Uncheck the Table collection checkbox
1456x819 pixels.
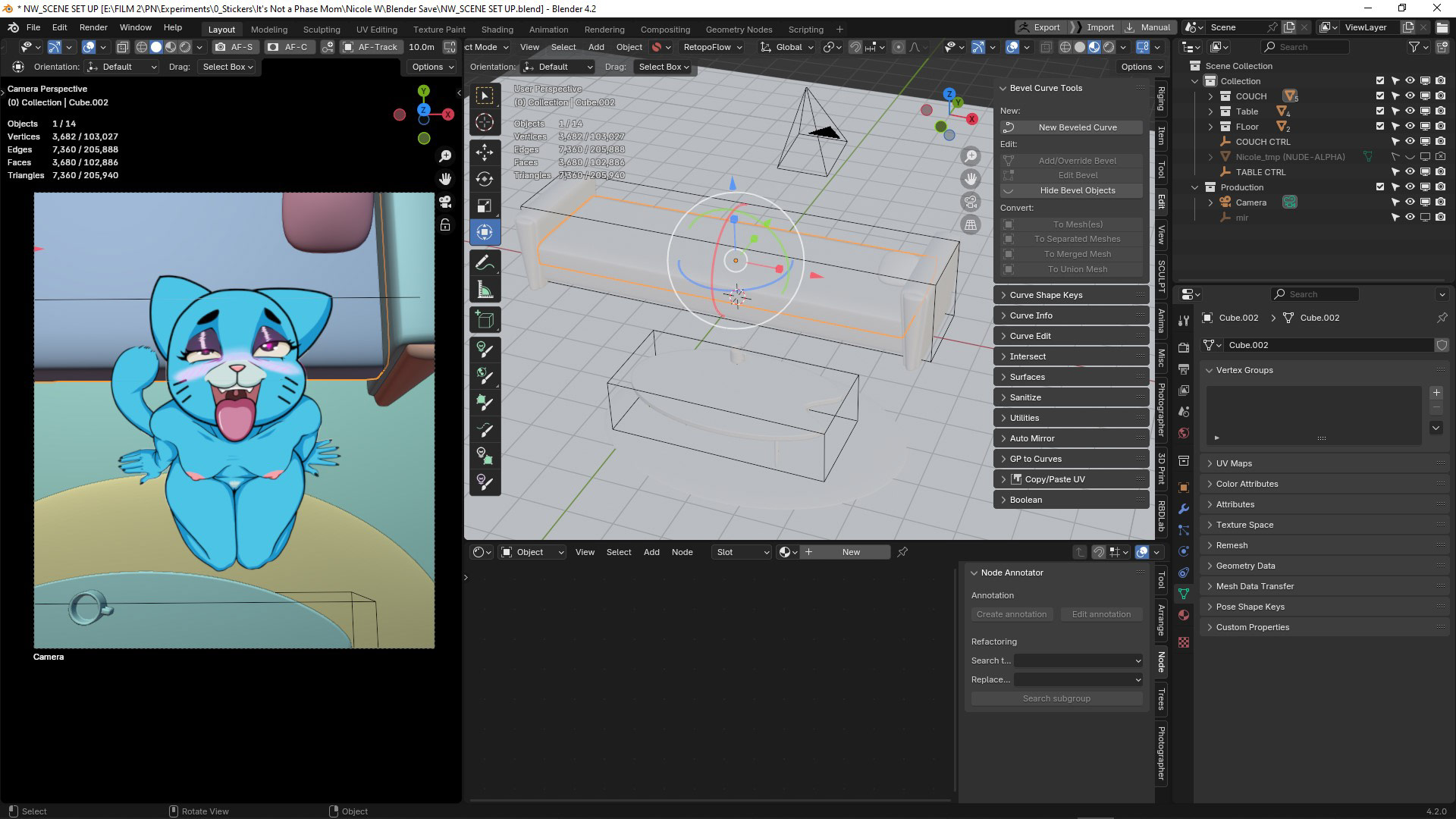click(1380, 111)
